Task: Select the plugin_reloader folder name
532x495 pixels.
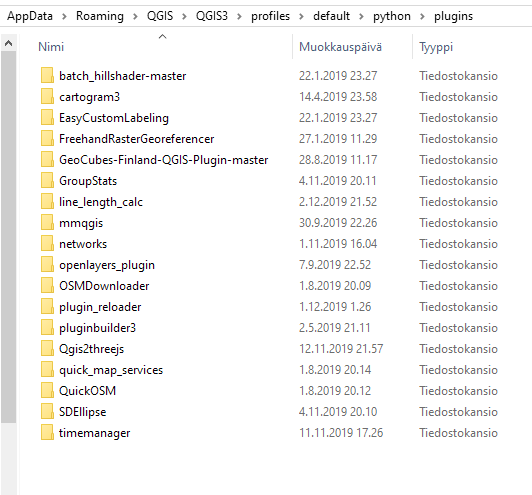Action: click(x=100, y=307)
